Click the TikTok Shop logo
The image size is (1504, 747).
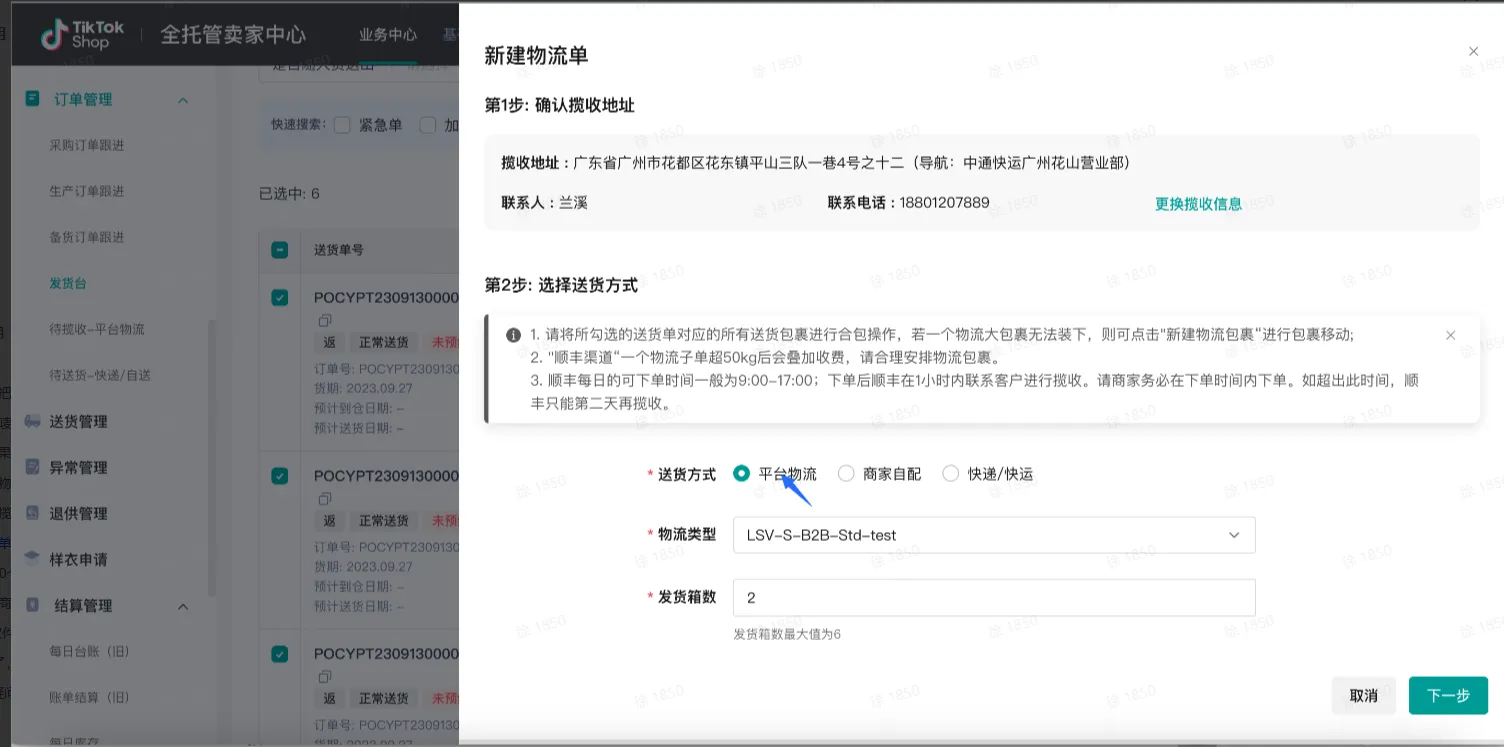83,35
